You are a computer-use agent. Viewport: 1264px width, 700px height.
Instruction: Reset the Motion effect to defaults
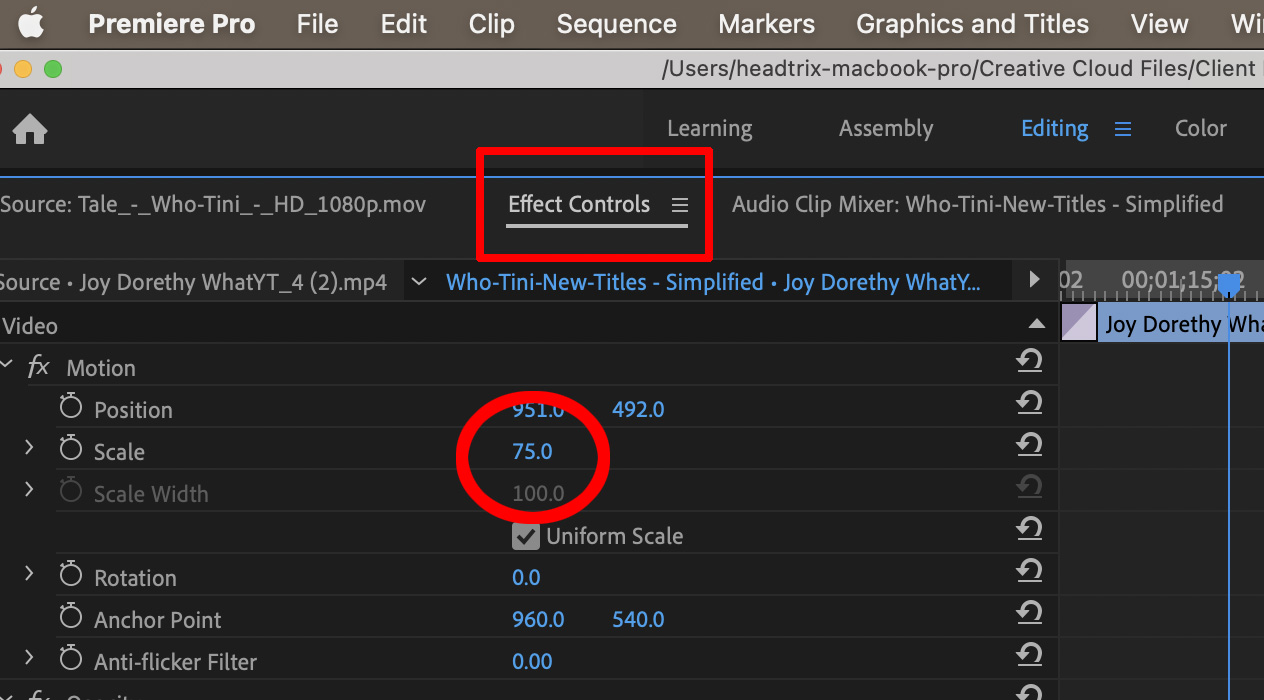click(x=1030, y=361)
